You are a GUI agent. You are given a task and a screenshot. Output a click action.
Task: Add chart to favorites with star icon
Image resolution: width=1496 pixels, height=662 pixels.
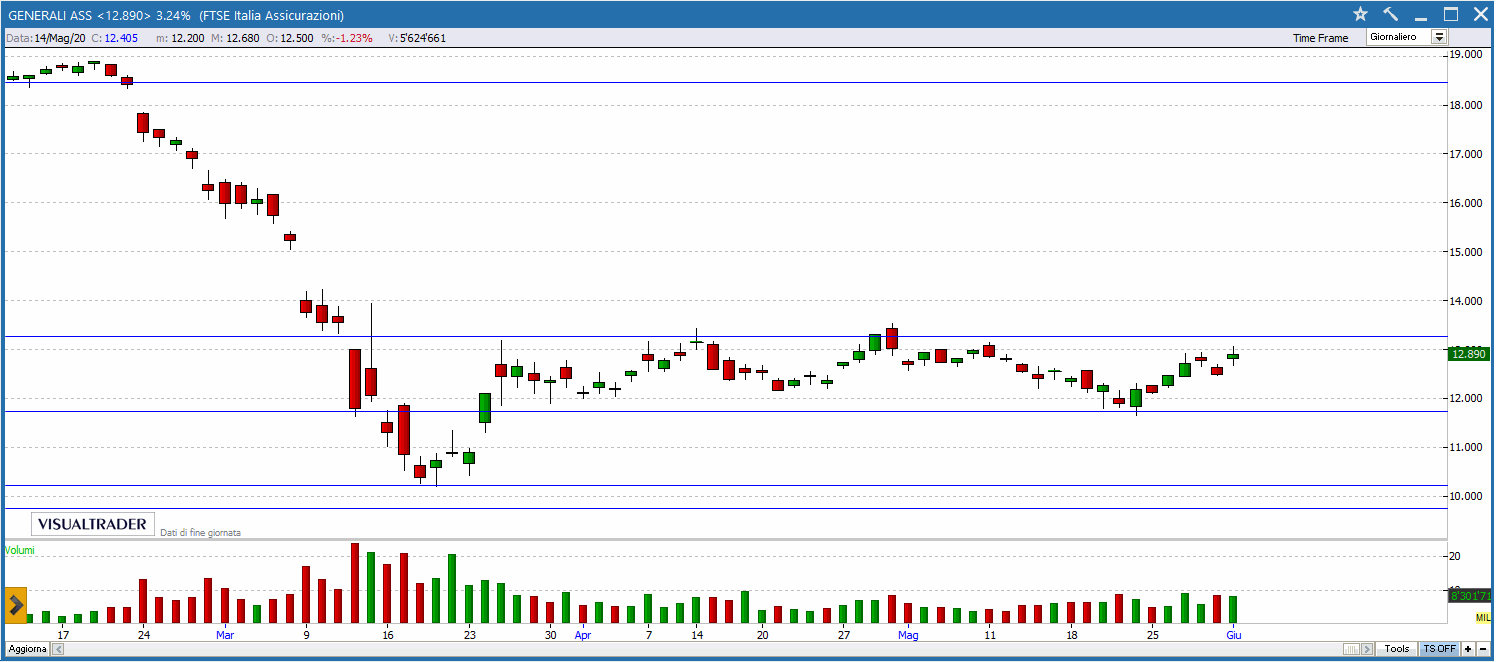point(1360,14)
